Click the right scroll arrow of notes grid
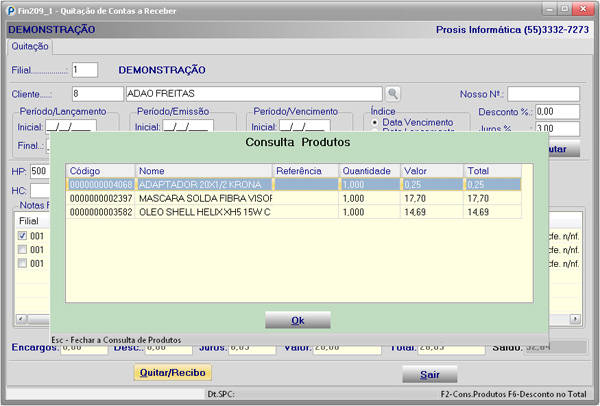Screen dimensions: 600x406 click(575, 319)
